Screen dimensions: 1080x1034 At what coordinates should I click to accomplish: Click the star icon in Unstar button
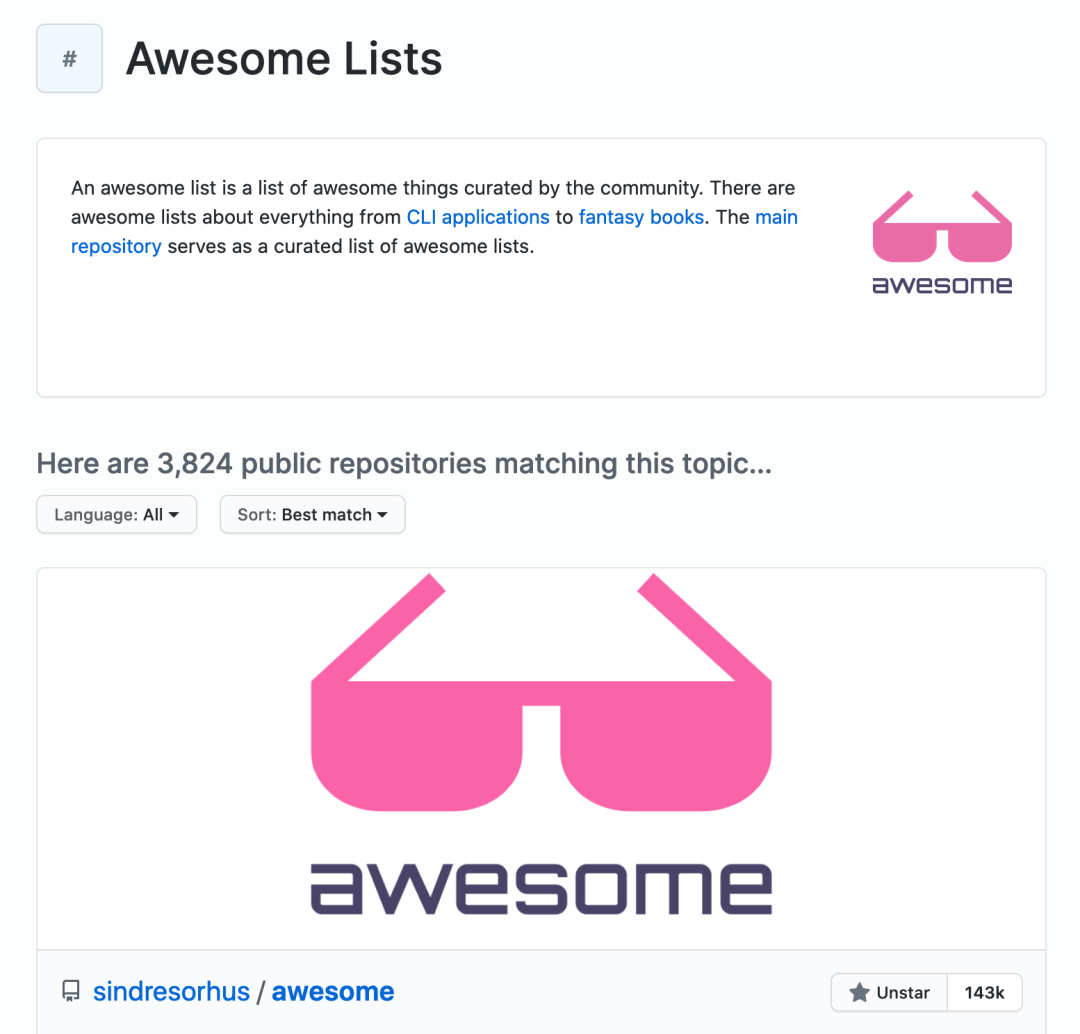click(x=859, y=993)
